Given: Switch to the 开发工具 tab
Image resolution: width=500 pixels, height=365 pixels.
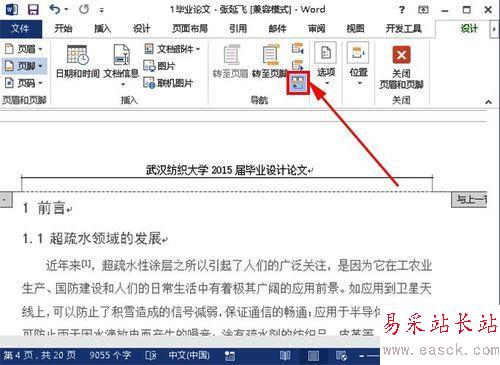Looking at the screenshot, I should click(x=404, y=29).
